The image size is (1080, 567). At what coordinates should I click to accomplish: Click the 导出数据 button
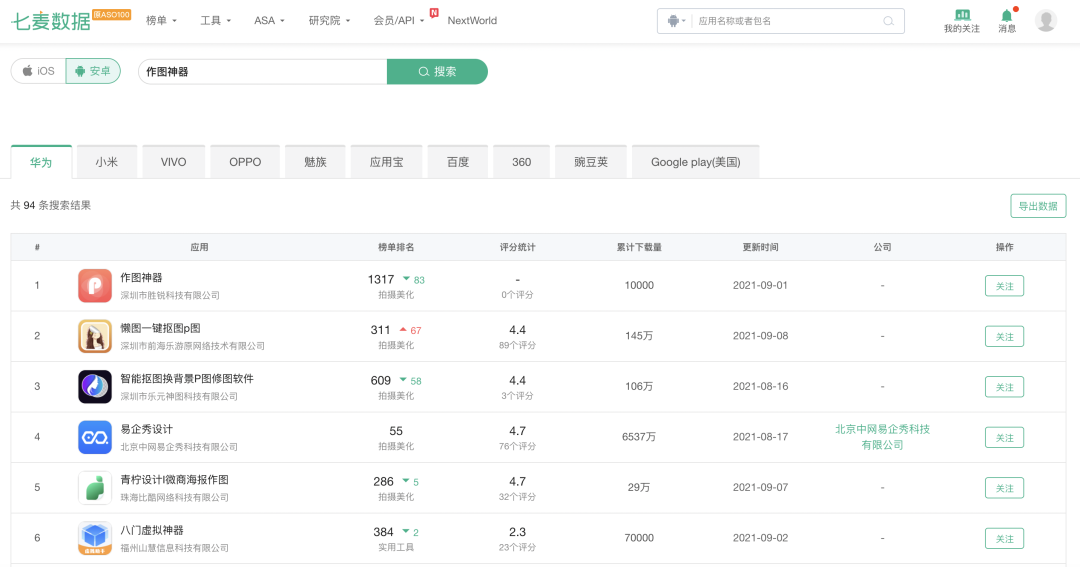click(1038, 206)
